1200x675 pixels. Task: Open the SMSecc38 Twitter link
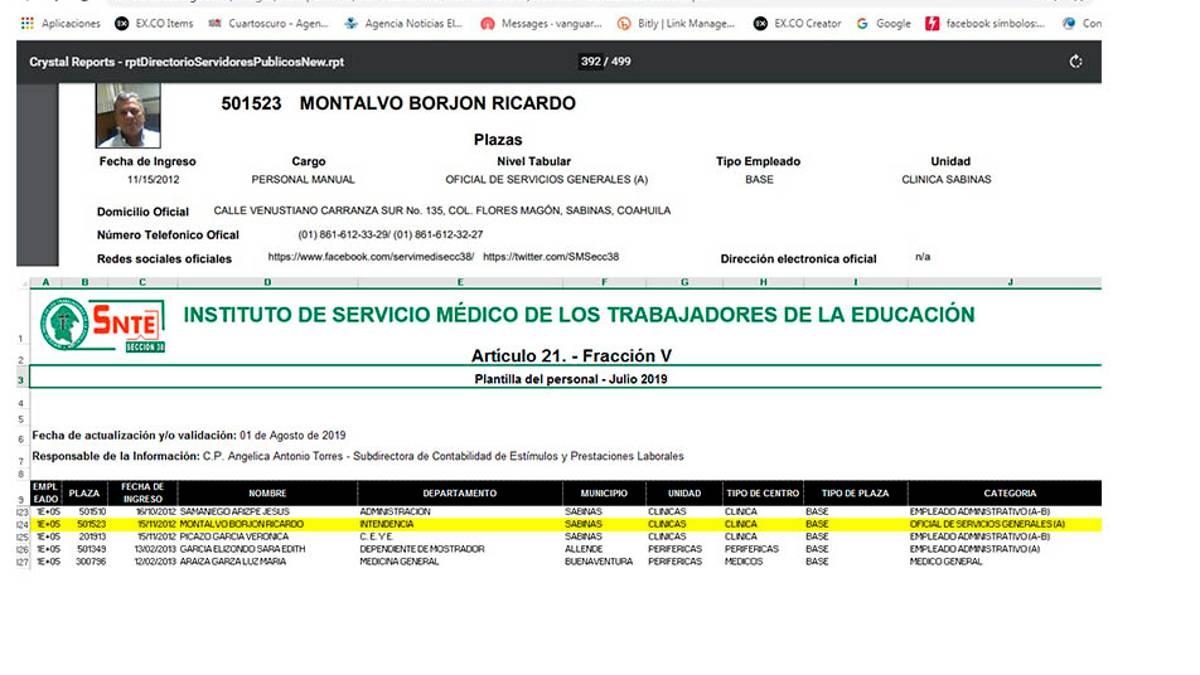click(551, 257)
